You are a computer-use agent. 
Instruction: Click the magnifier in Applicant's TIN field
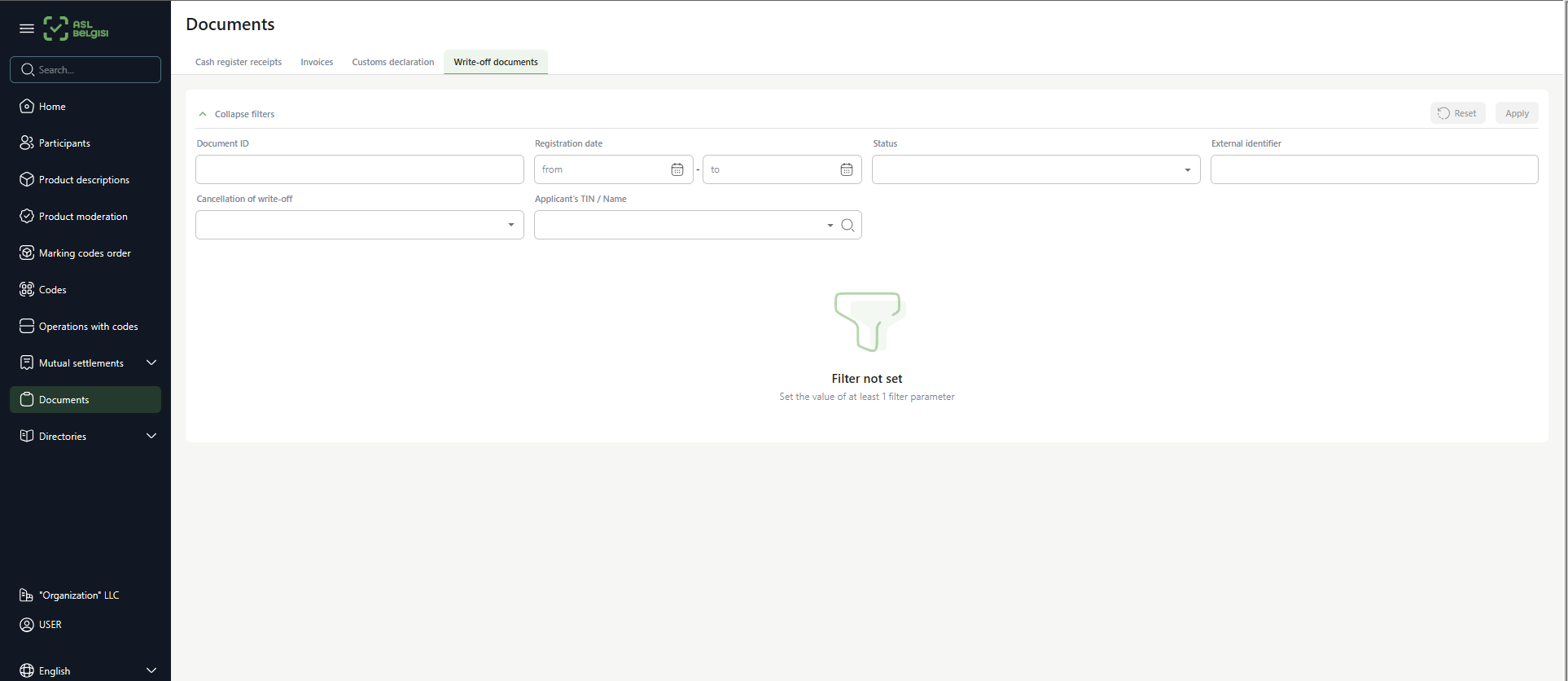tap(848, 226)
